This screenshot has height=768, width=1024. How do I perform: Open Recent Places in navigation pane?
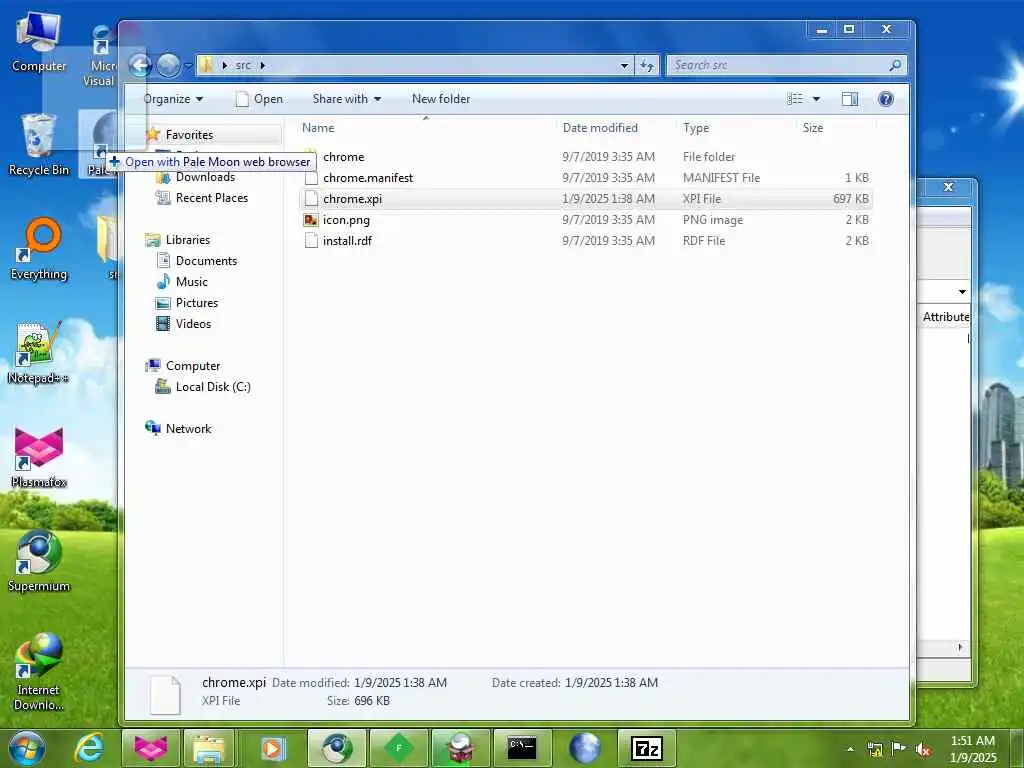coord(212,198)
